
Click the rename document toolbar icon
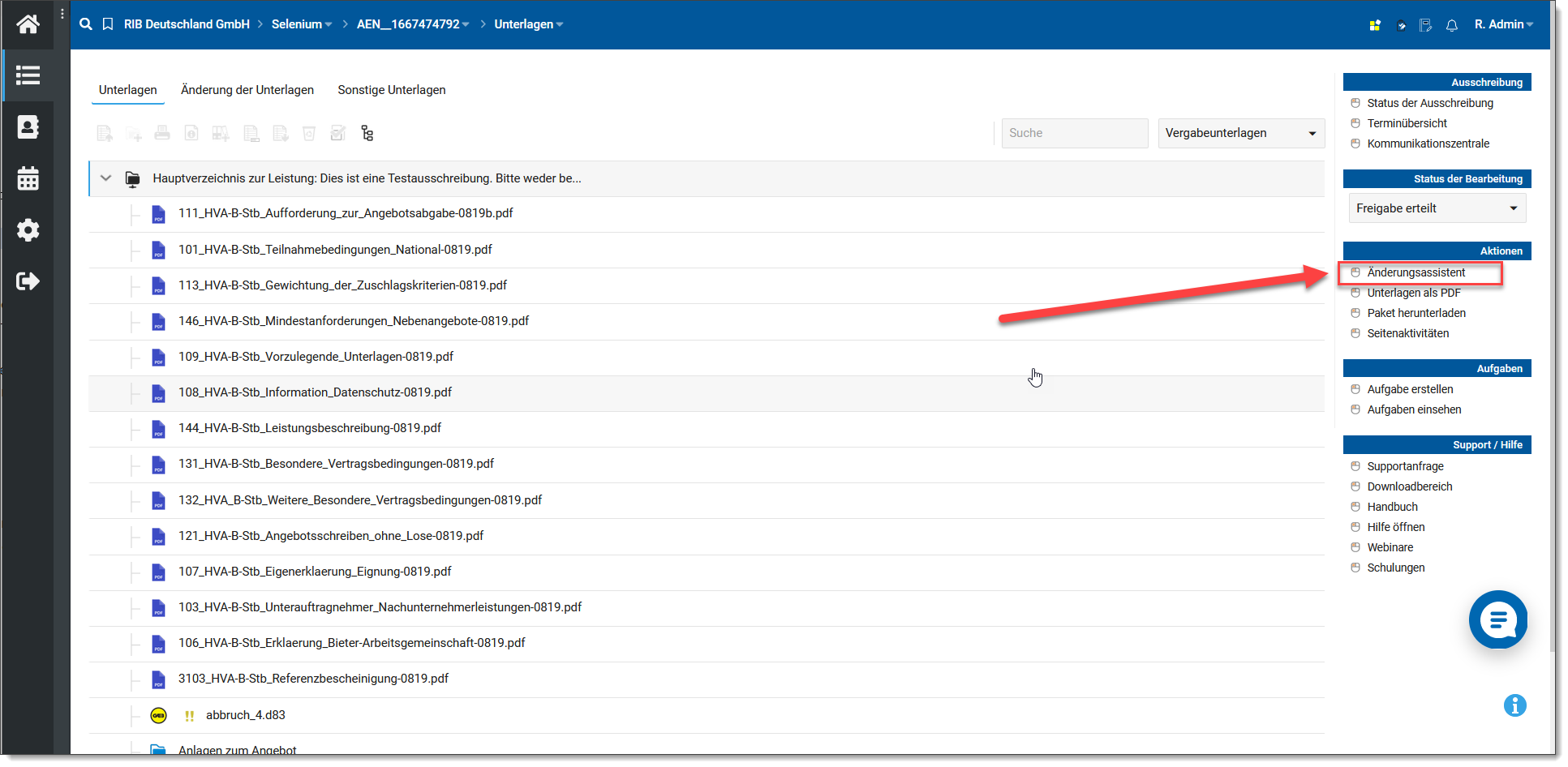tap(251, 133)
